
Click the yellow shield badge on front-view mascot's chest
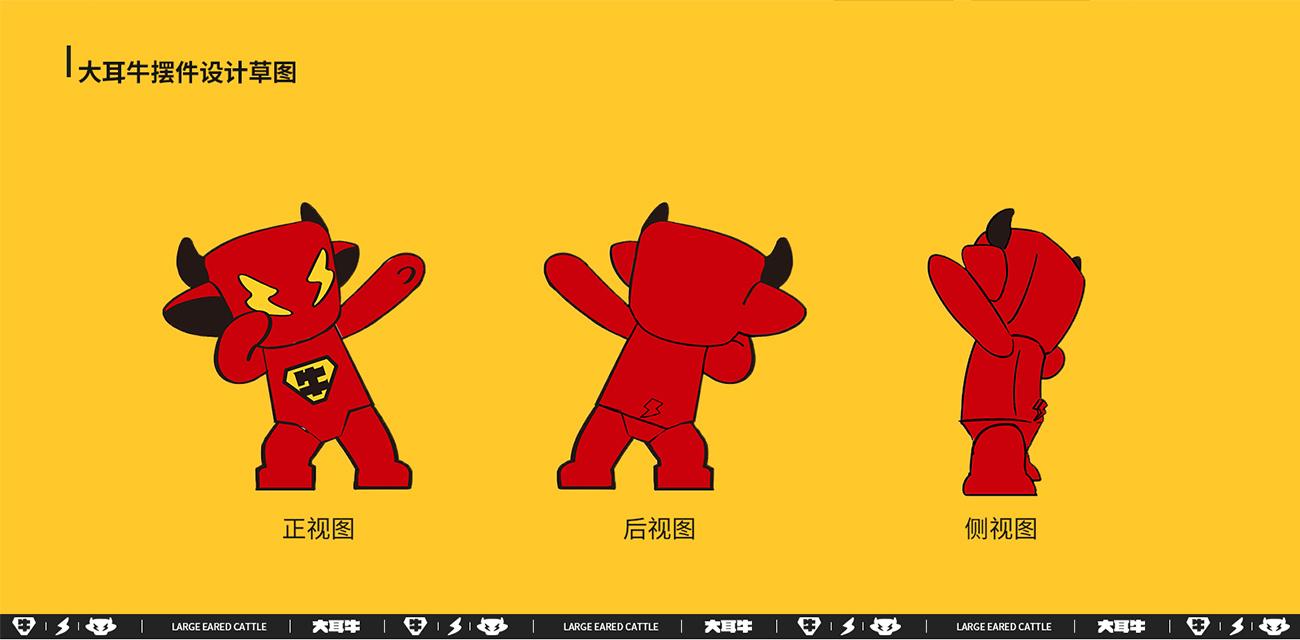309,380
